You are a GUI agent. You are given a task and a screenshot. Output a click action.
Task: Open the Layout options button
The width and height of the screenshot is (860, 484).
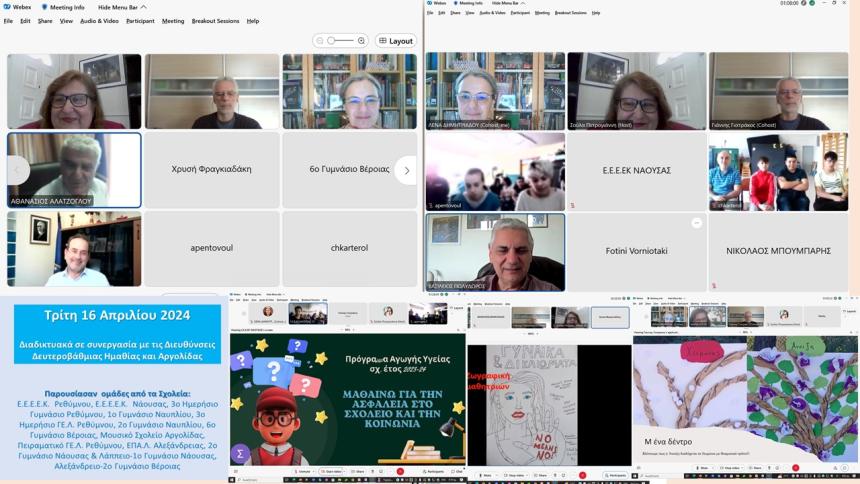click(396, 41)
